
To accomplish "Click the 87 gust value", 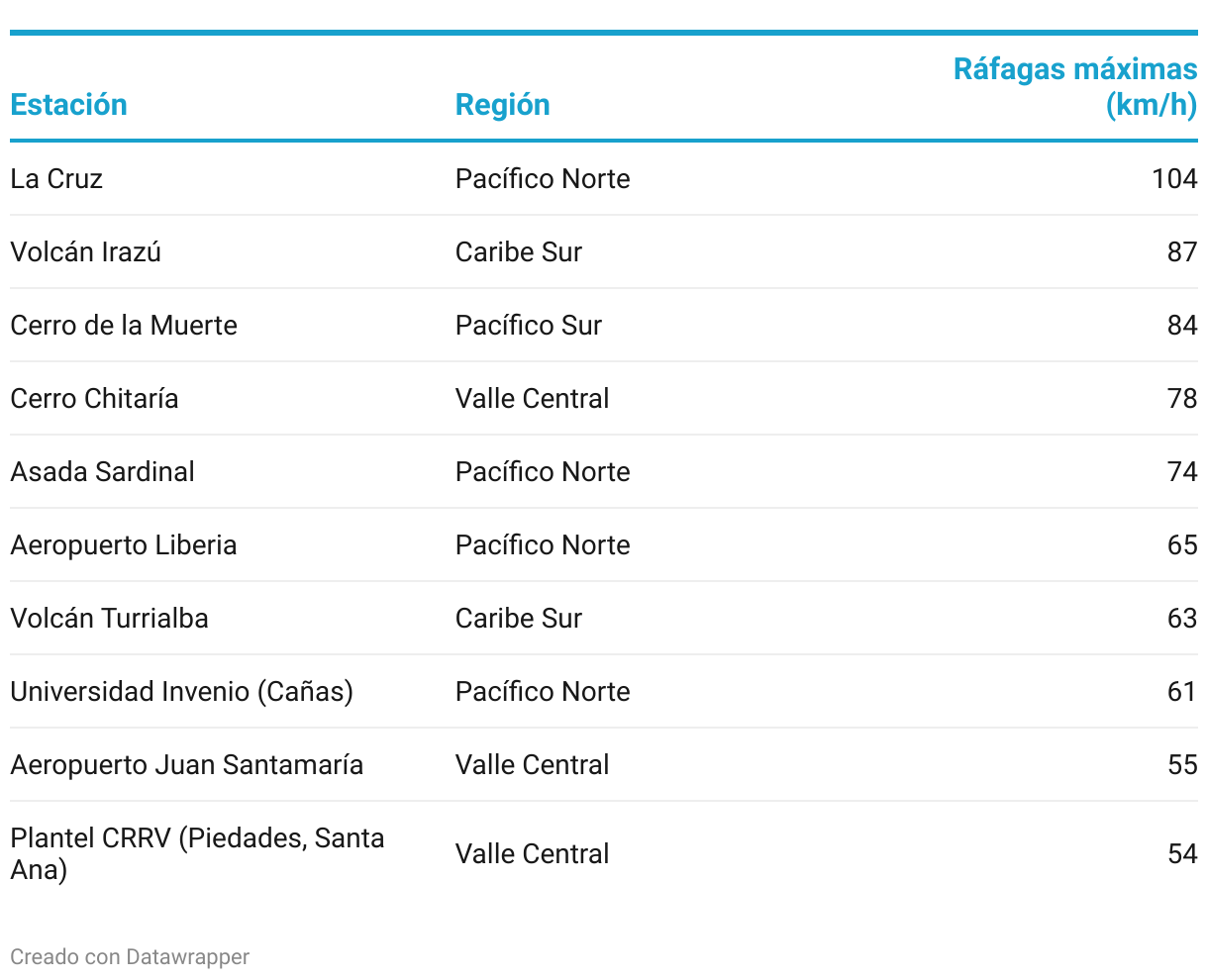I will 1182,252.
